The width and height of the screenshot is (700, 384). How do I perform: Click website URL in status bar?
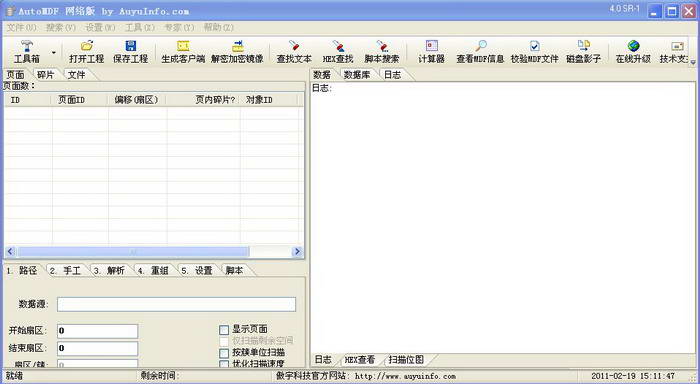[405, 376]
